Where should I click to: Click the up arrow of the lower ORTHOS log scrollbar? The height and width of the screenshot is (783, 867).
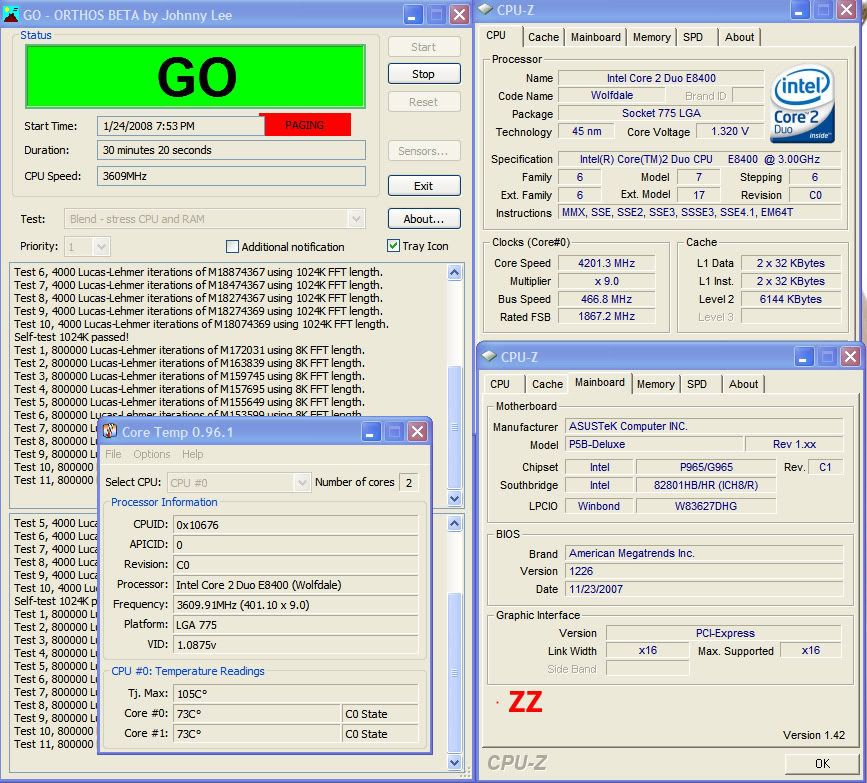455,523
